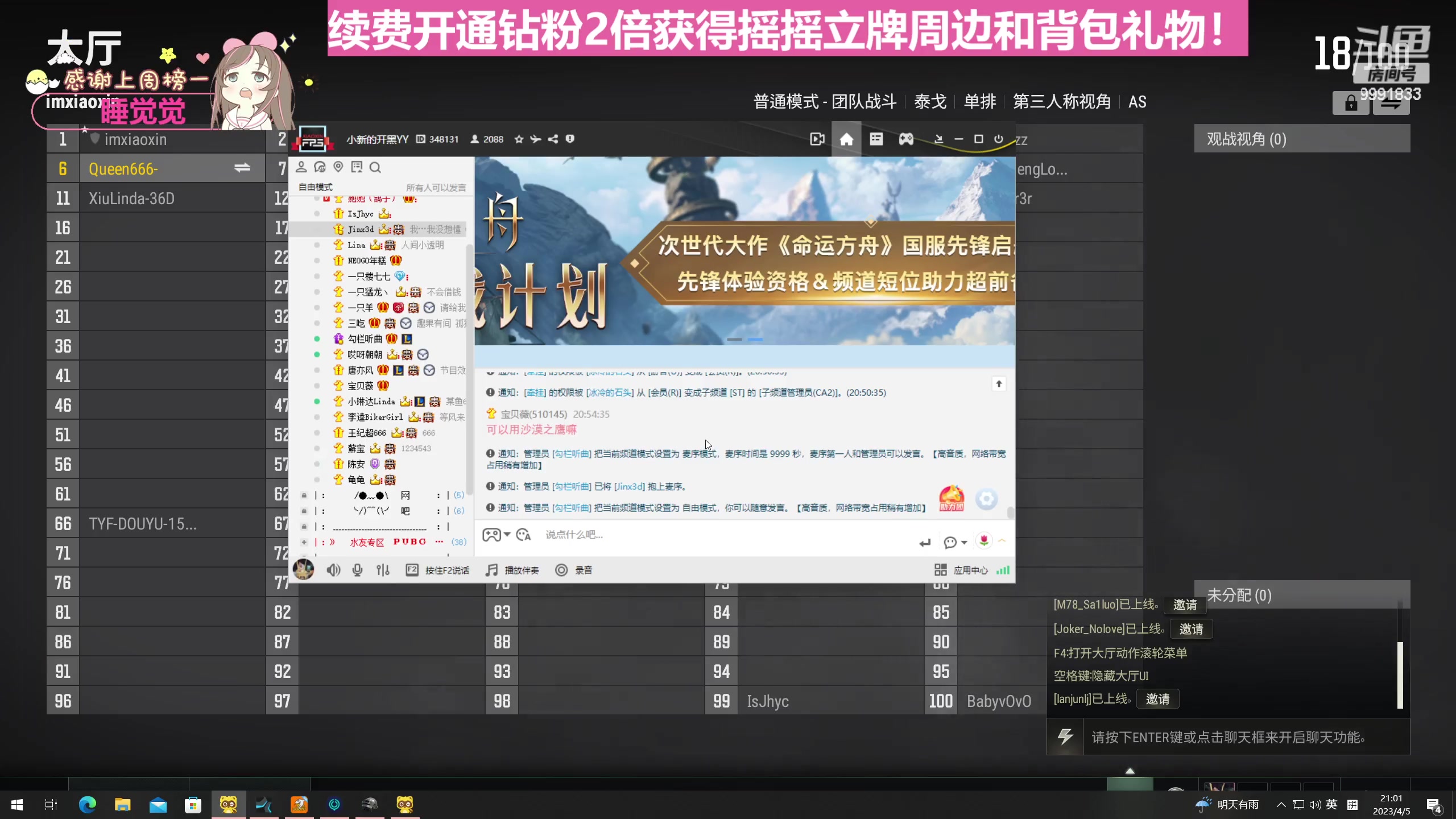Click the green network signal indicator
Image resolution: width=1456 pixels, height=819 pixels.
pyautogui.click(x=1003, y=570)
